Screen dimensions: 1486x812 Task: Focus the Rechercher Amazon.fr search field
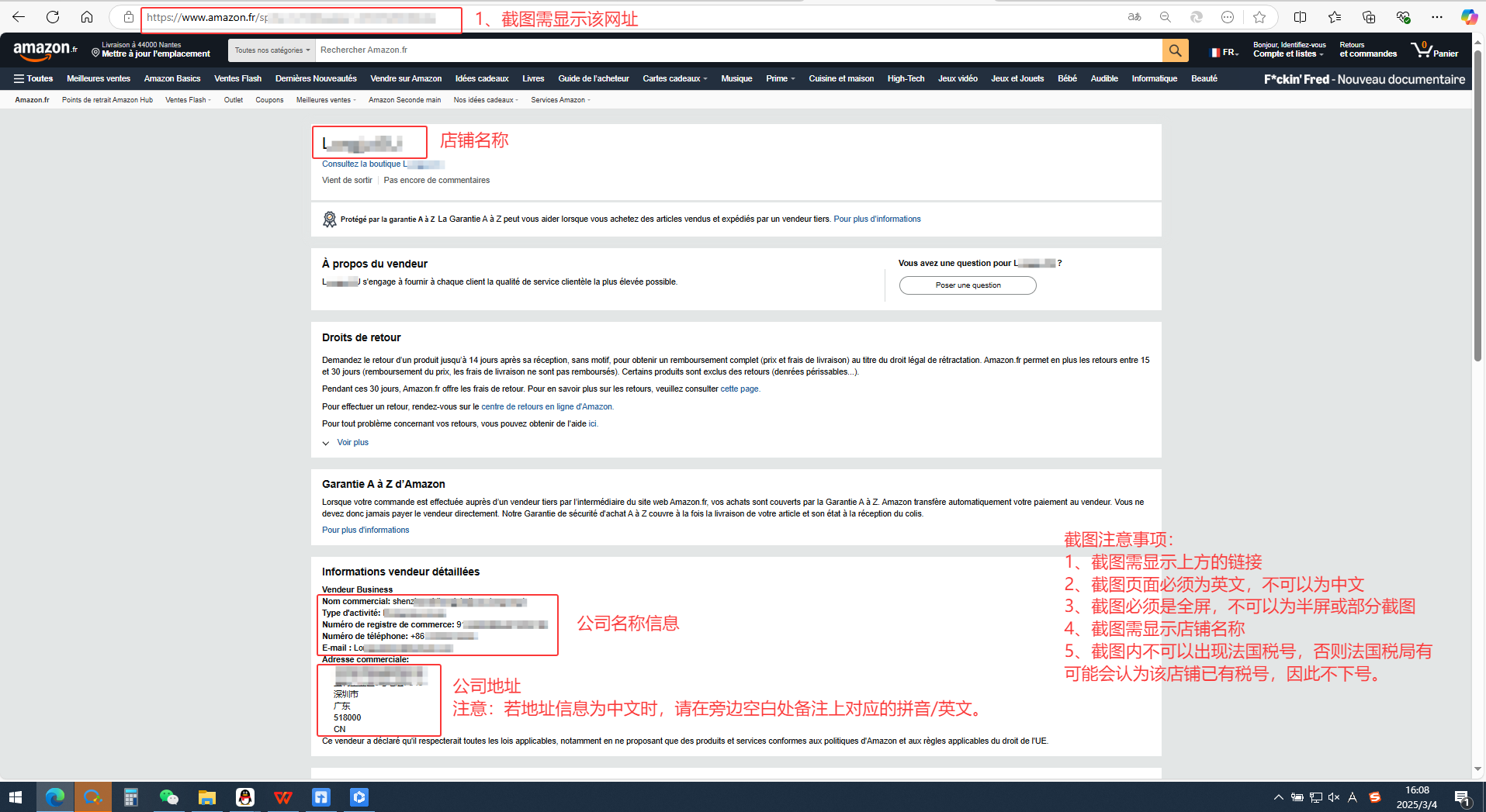point(737,50)
